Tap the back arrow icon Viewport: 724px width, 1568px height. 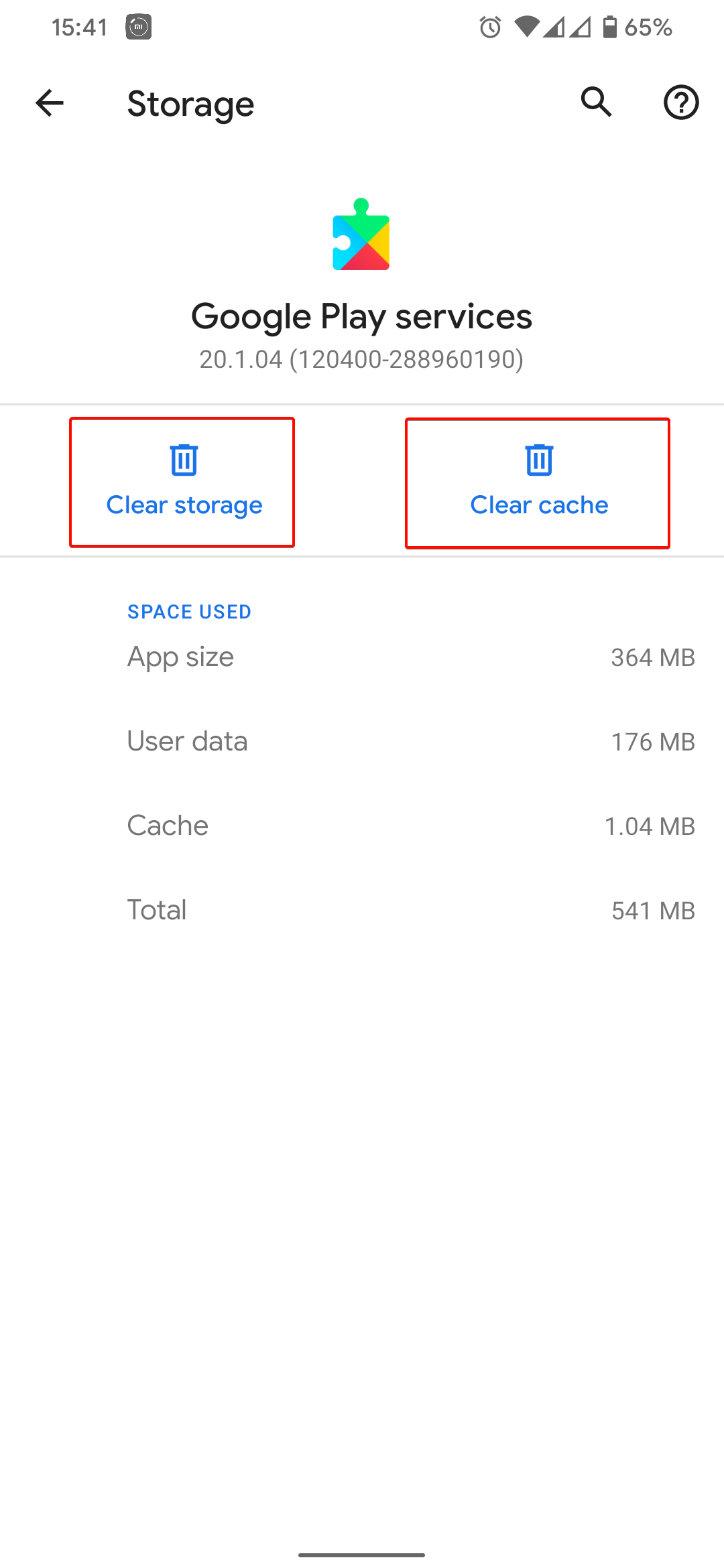click(x=49, y=103)
